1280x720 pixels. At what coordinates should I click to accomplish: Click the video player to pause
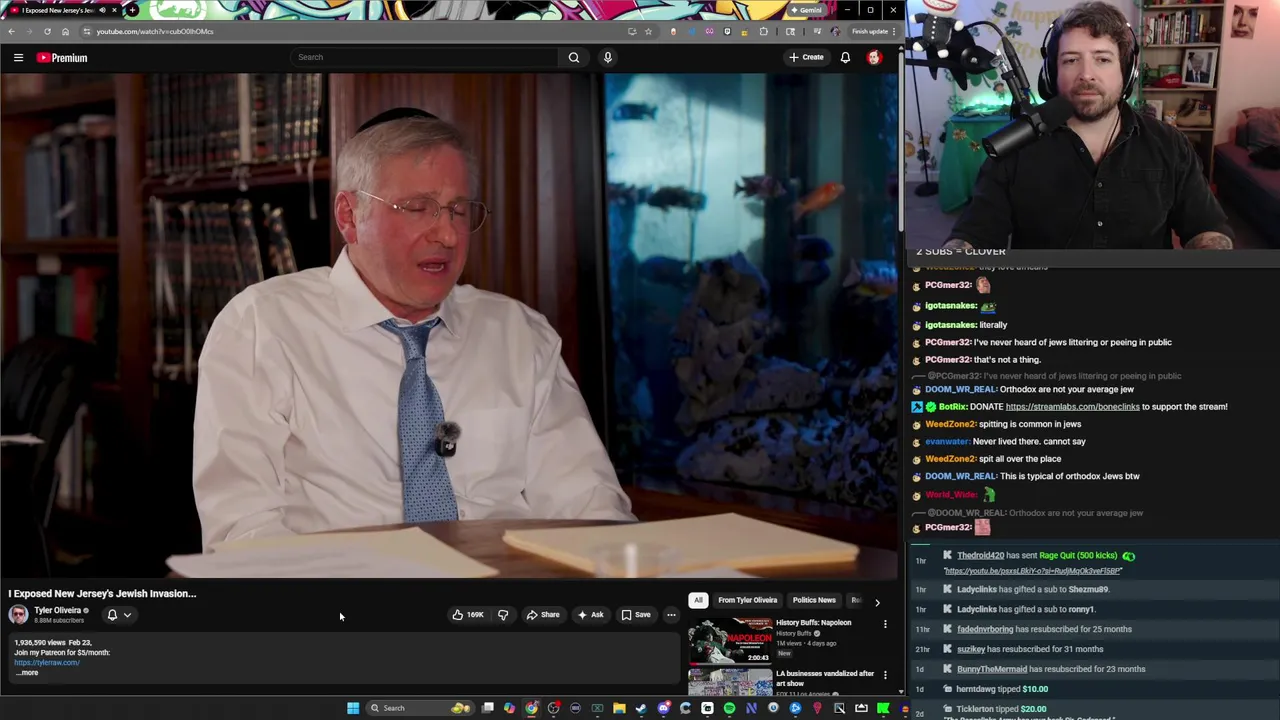[x=450, y=325]
